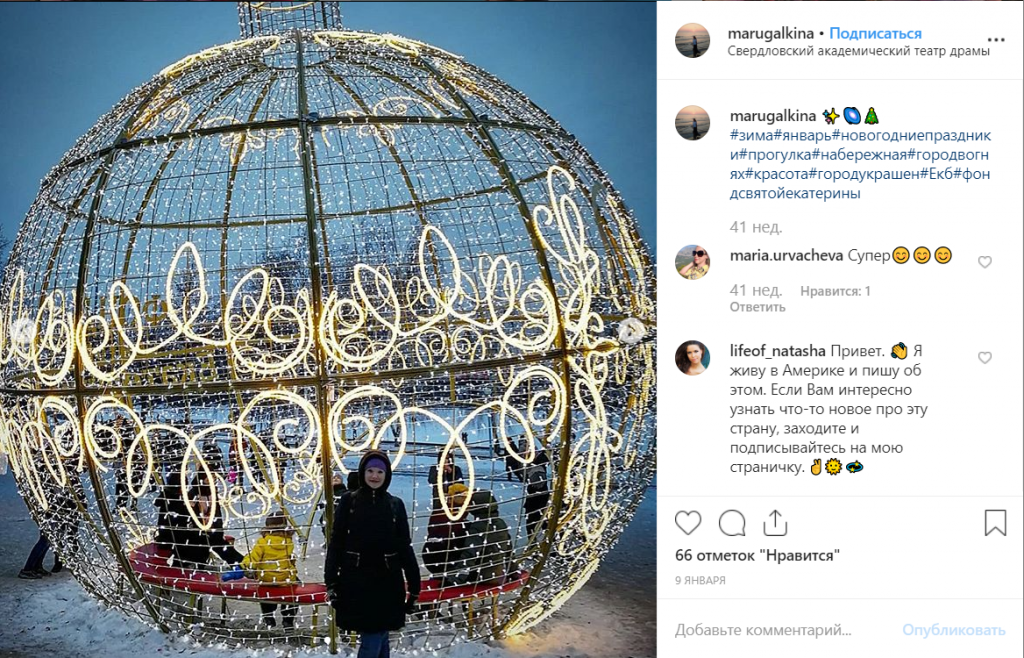Click Ответить under maria.urvacheva comment
1024x658 pixels.
coord(758,307)
